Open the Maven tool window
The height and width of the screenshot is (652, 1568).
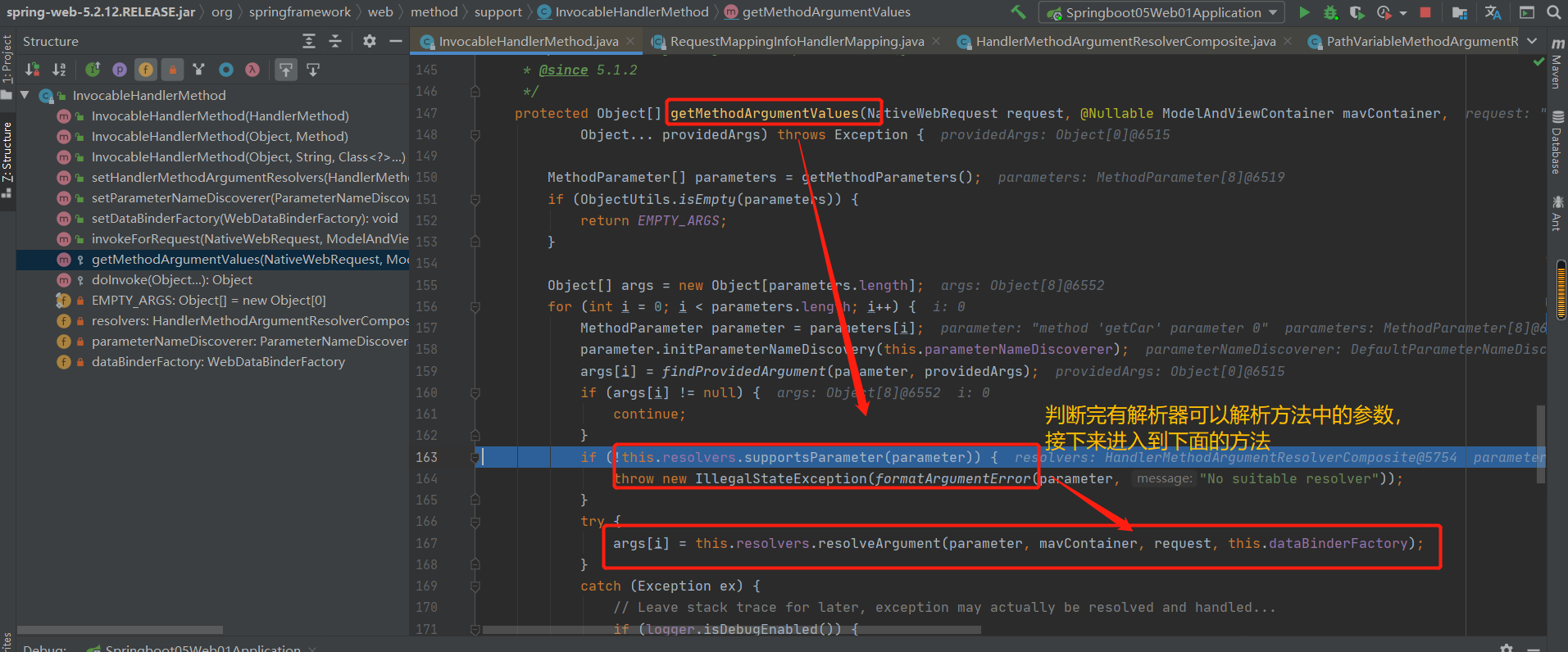click(1557, 63)
